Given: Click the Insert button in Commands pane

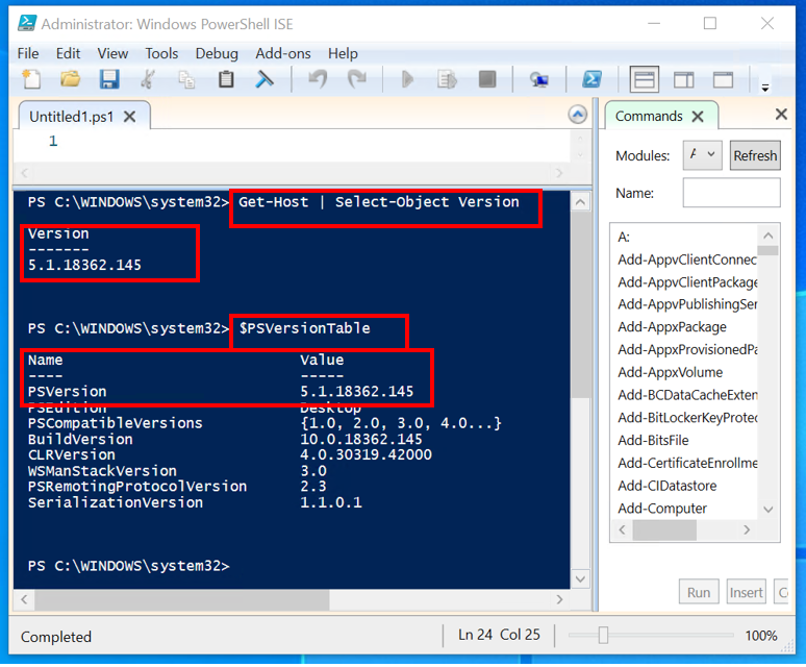Looking at the screenshot, I should (x=746, y=592).
